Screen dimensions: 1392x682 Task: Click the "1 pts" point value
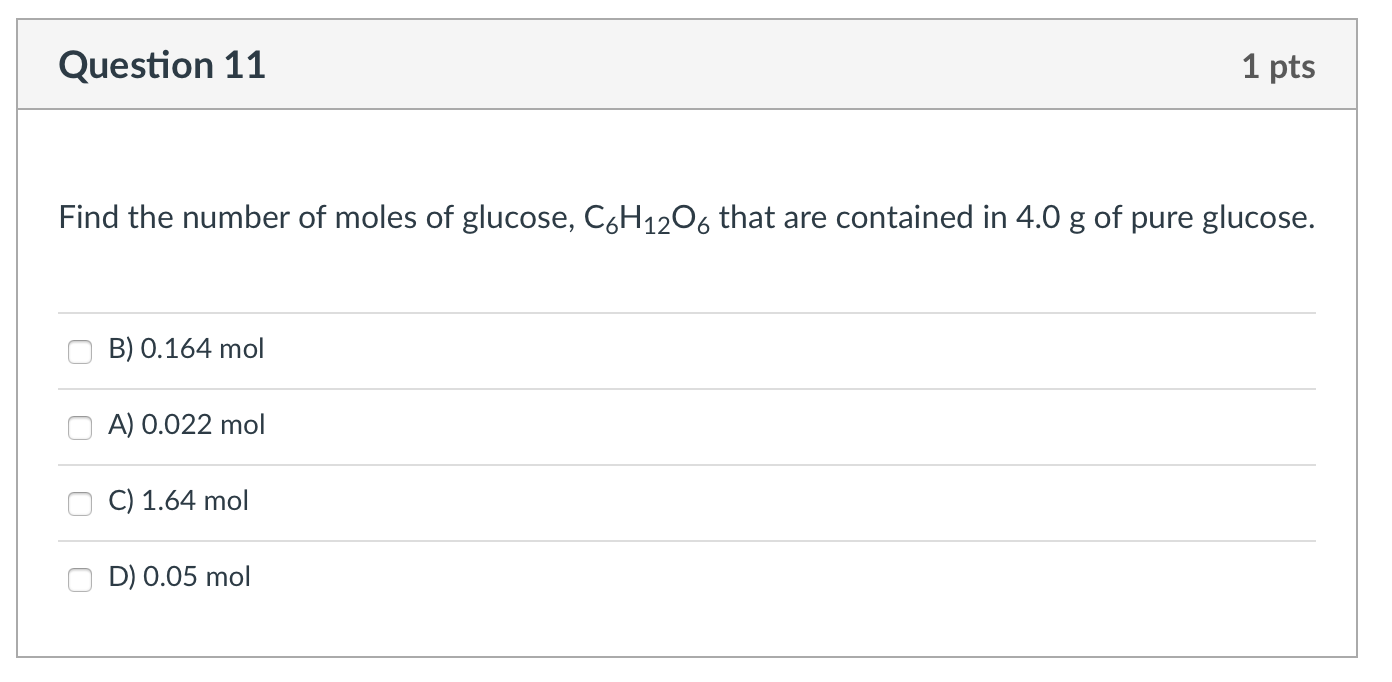[1278, 67]
